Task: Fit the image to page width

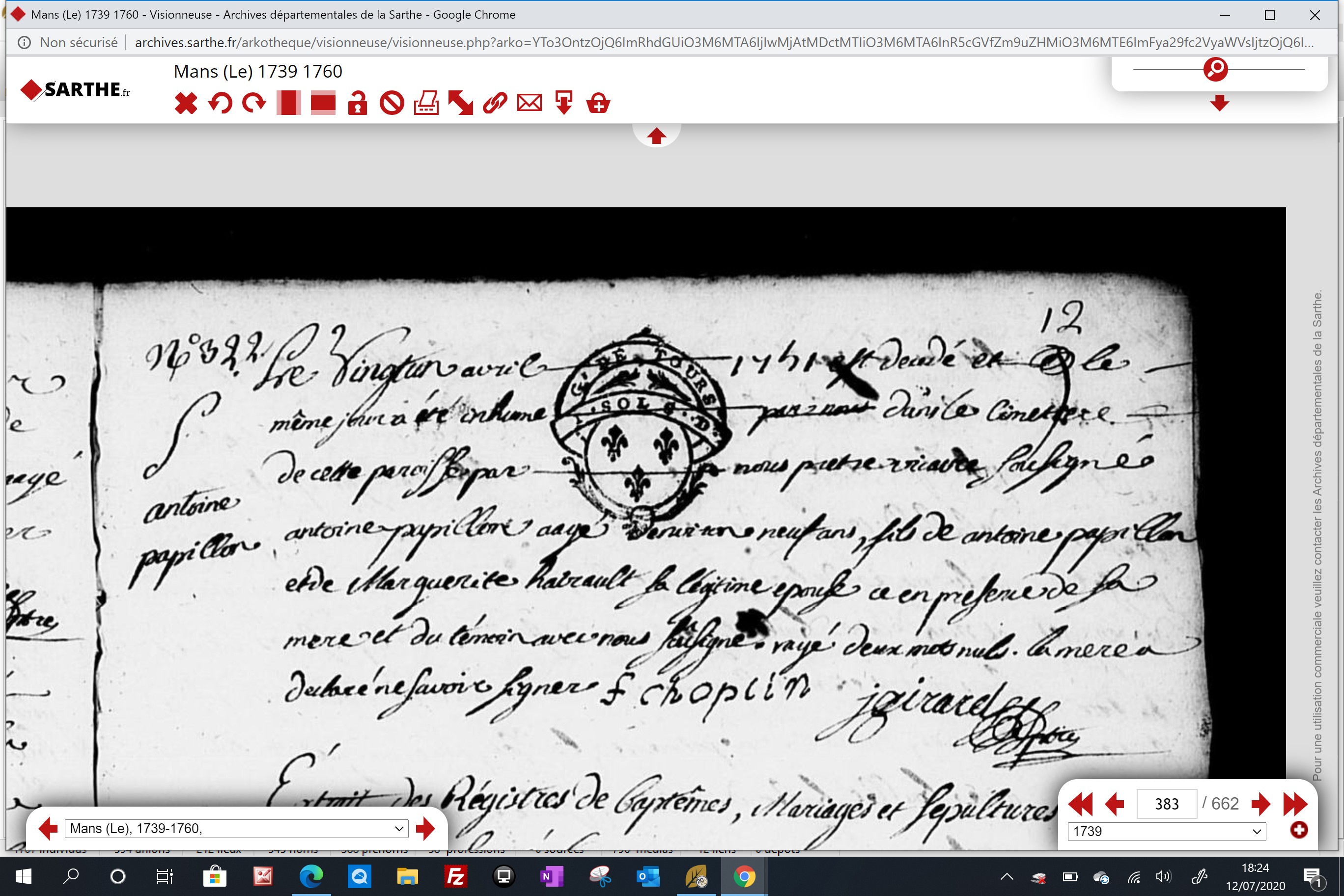Action: (323, 104)
